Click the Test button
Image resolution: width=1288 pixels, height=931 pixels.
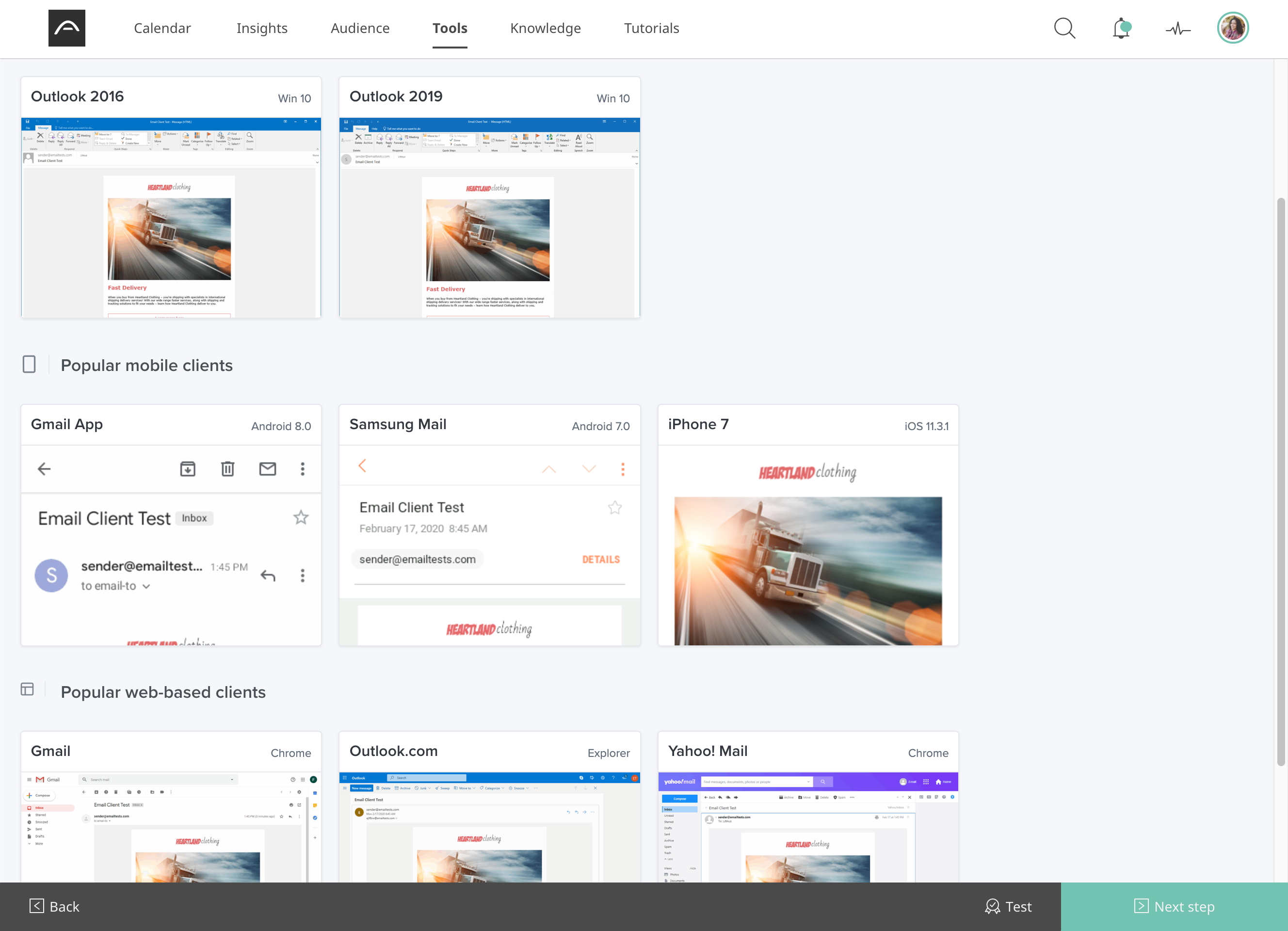click(1009, 907)
